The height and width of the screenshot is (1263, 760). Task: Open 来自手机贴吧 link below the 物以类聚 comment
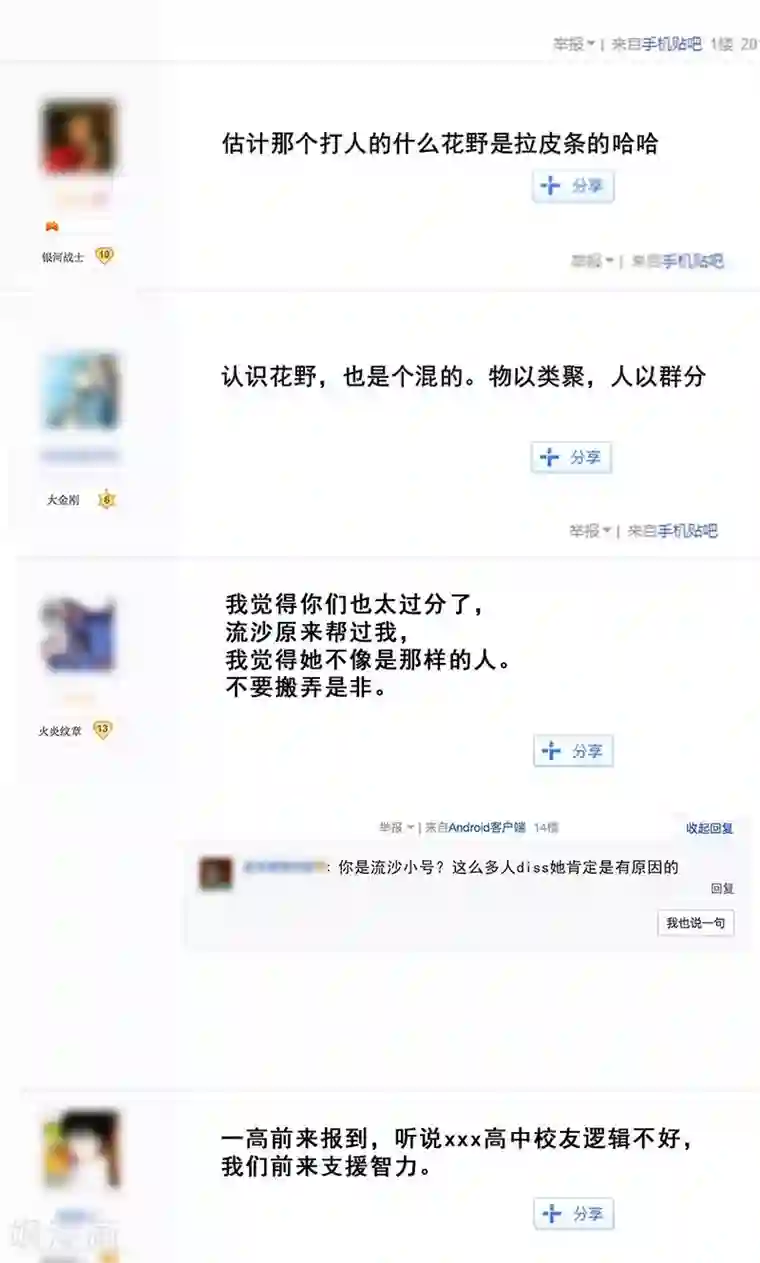pyautogui.click(x=673, y=531)
